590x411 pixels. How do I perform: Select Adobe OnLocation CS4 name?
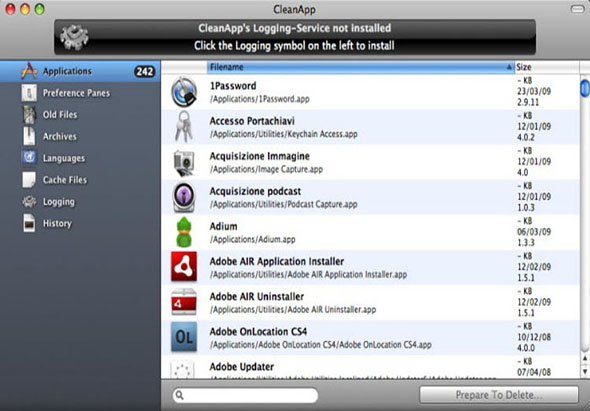coord(258,332)
